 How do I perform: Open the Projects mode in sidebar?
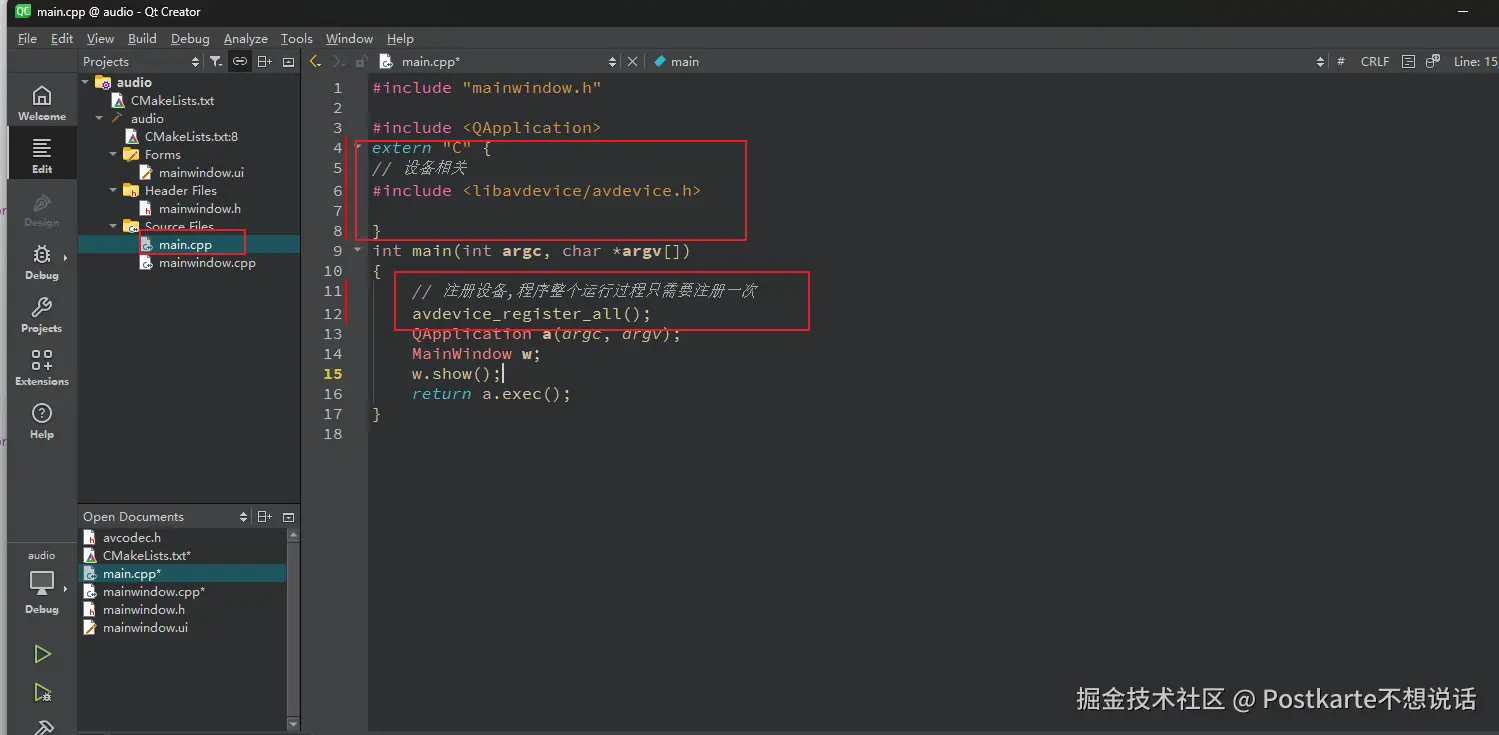42,315
